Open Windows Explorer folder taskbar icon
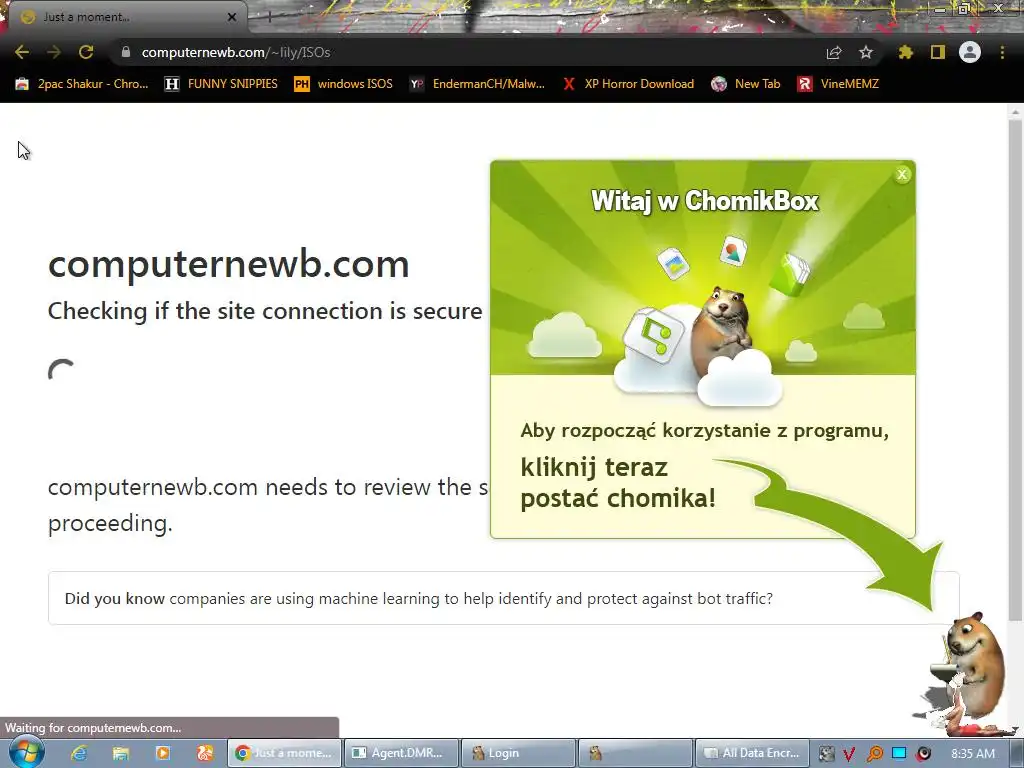Image resolution: width=1024 pixels, height=768 pixels. pos(121,753)
